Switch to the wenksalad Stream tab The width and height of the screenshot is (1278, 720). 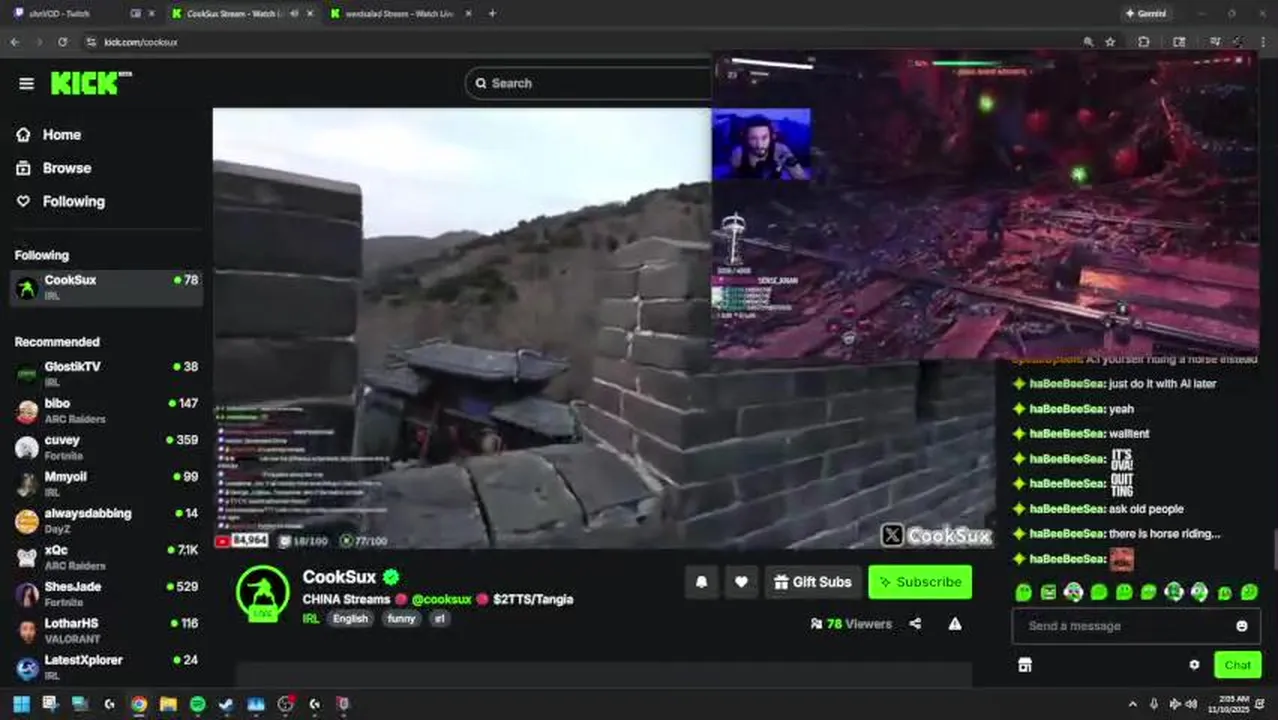[400, 14]
